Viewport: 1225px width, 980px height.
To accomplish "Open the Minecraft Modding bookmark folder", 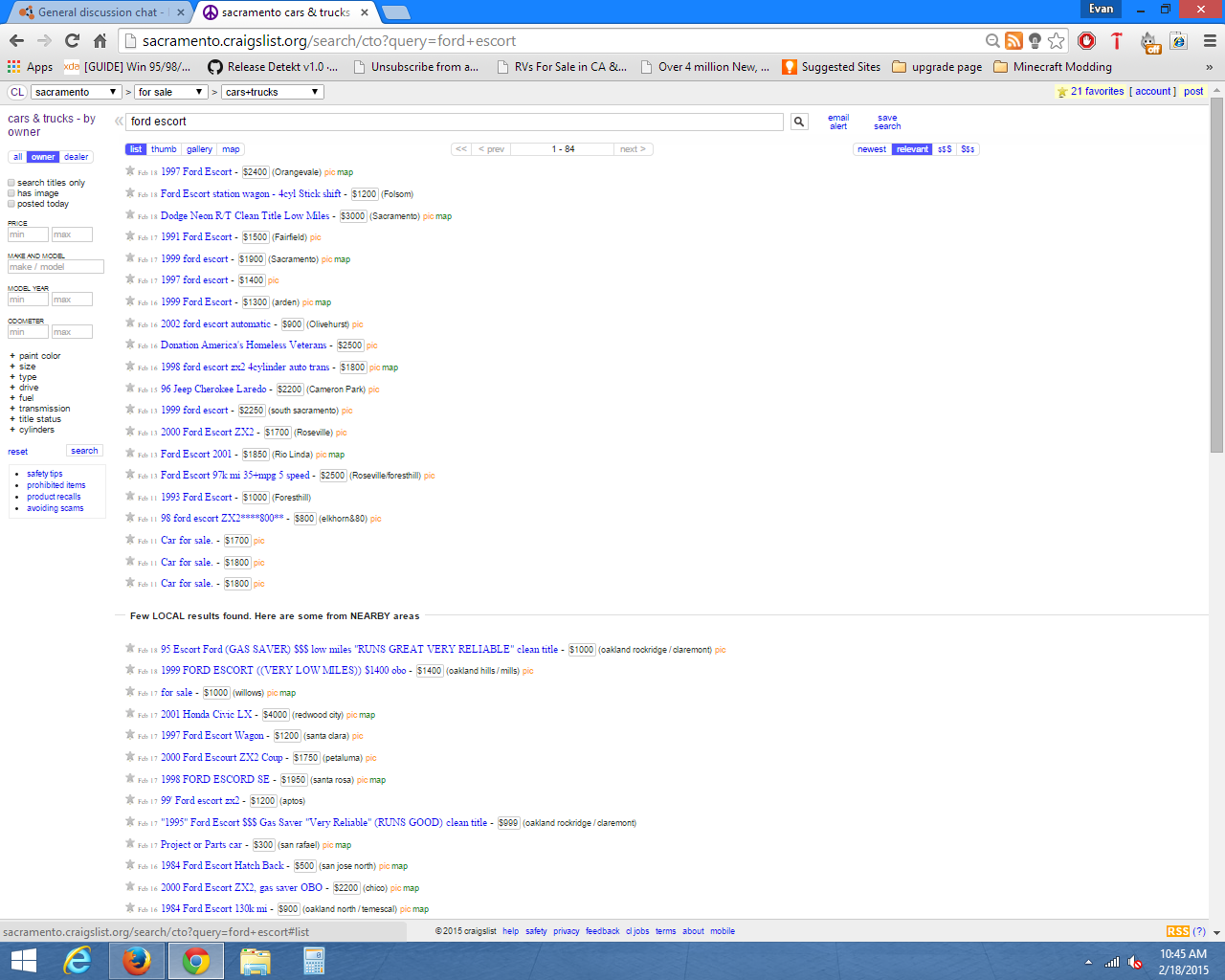I will pos(1053,67).
